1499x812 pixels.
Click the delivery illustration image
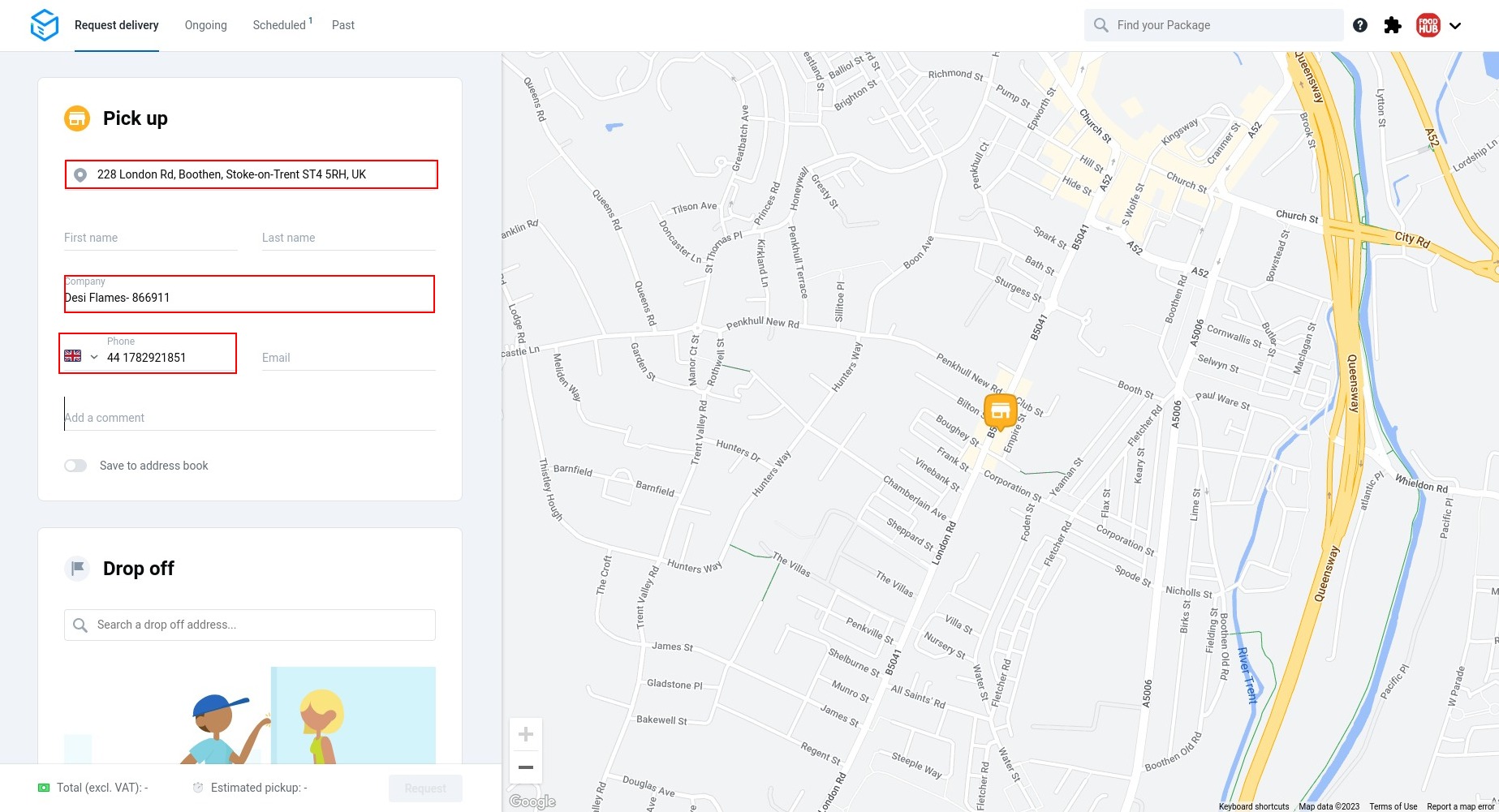point(250,715)
